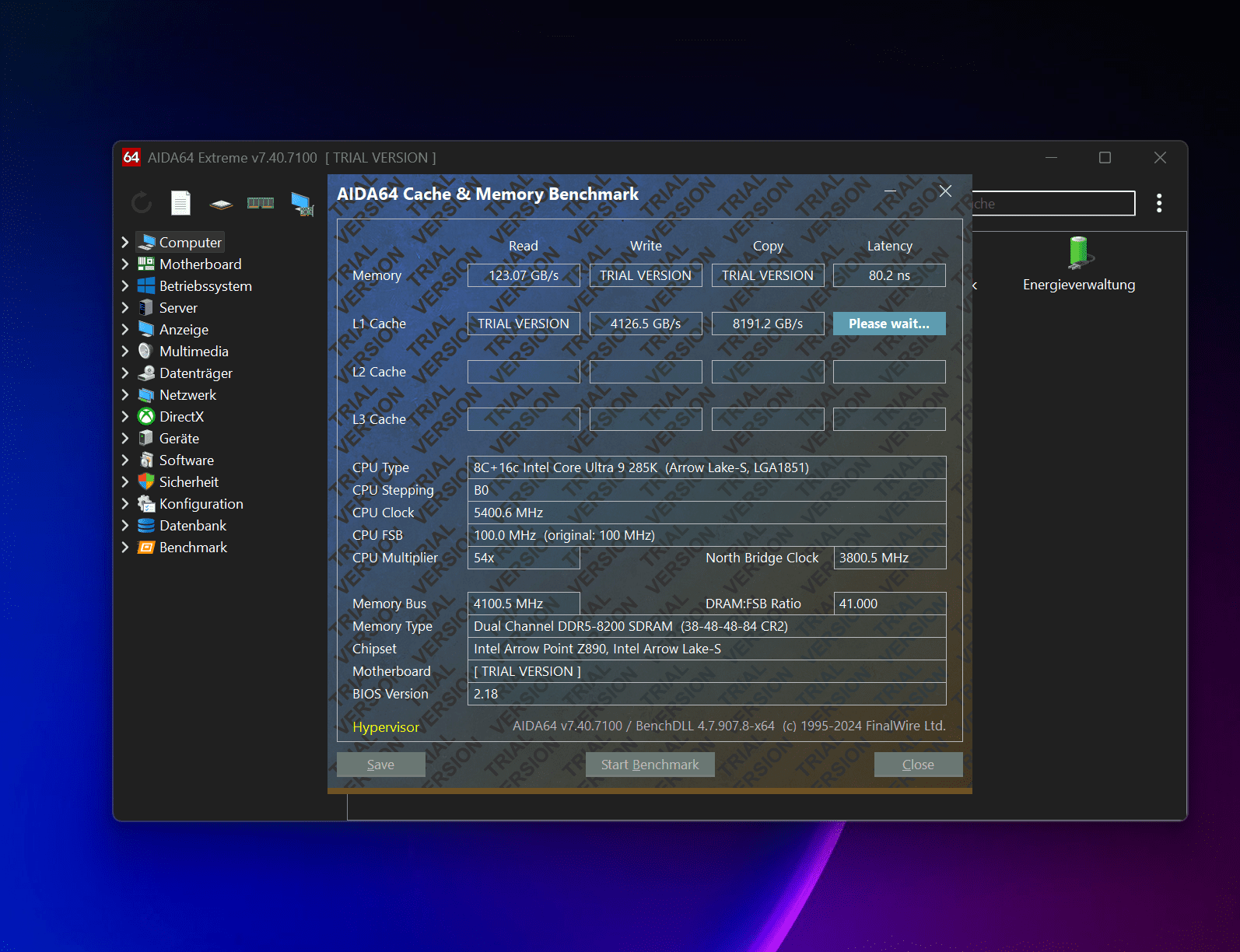Expand the Motherboard tree node
The image size is (1240, 952).
(x=125, y=264)
